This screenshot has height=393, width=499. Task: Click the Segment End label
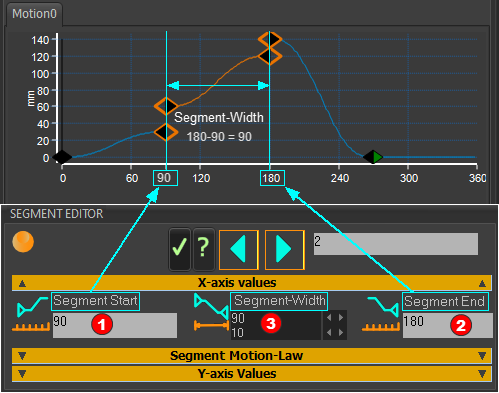click(x=445, y=302)
